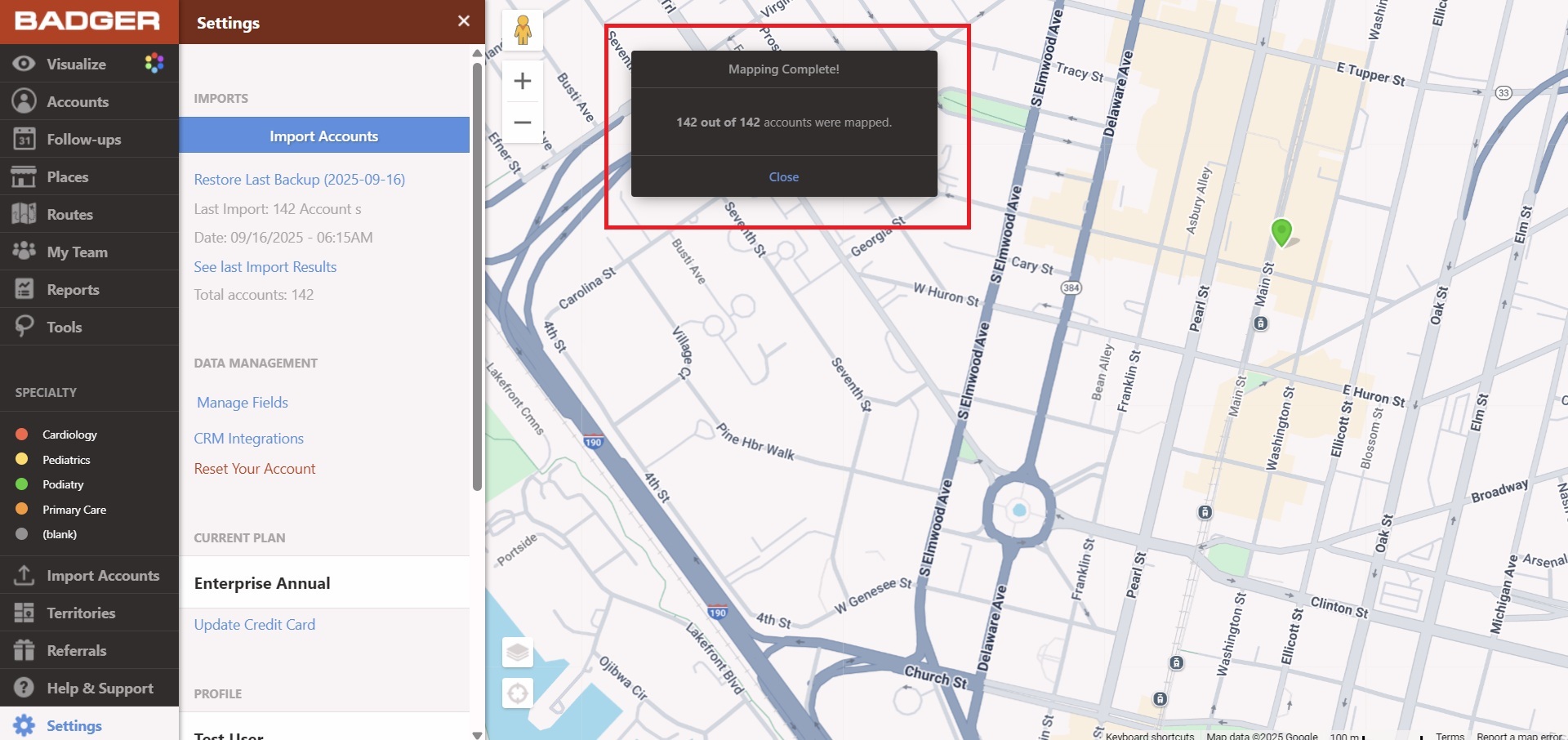Zoom in the map with plus button

click(x=523, y=81)
